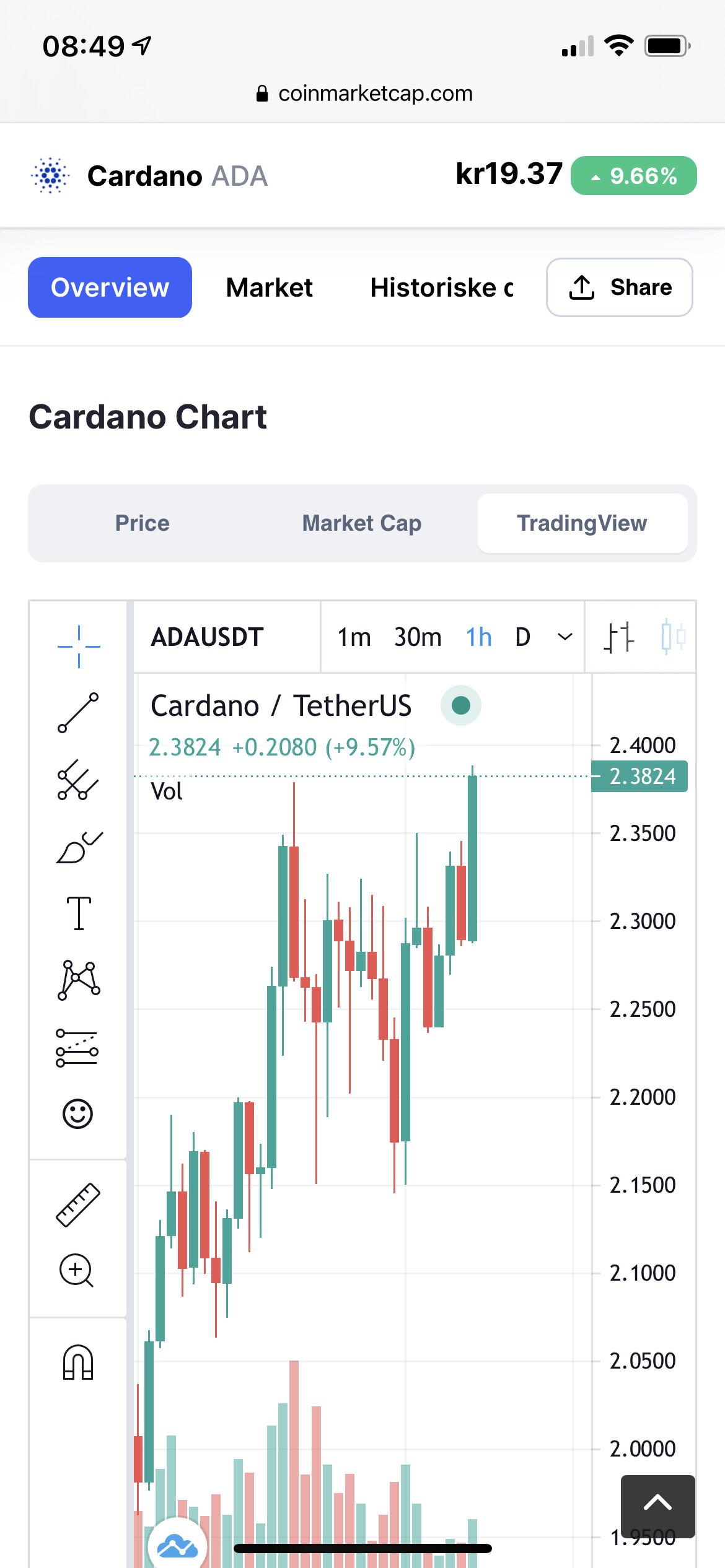Switch chart to the TradingView view

click(582, 523)
